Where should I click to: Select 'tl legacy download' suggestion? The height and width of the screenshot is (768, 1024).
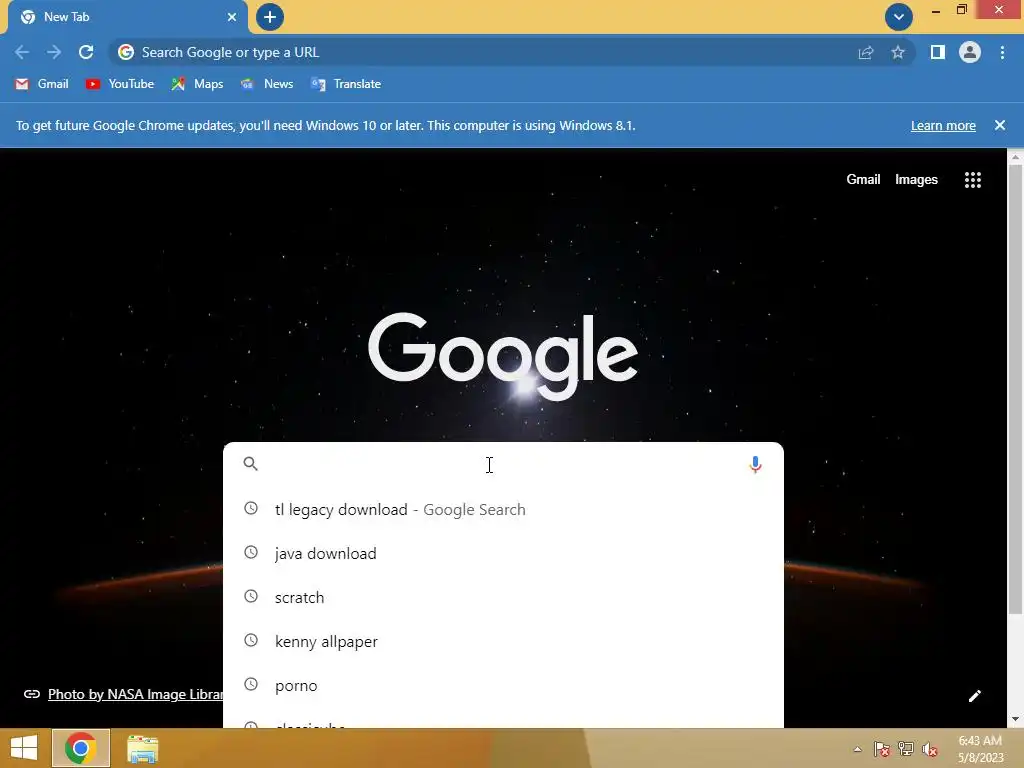tap(503, 509)
